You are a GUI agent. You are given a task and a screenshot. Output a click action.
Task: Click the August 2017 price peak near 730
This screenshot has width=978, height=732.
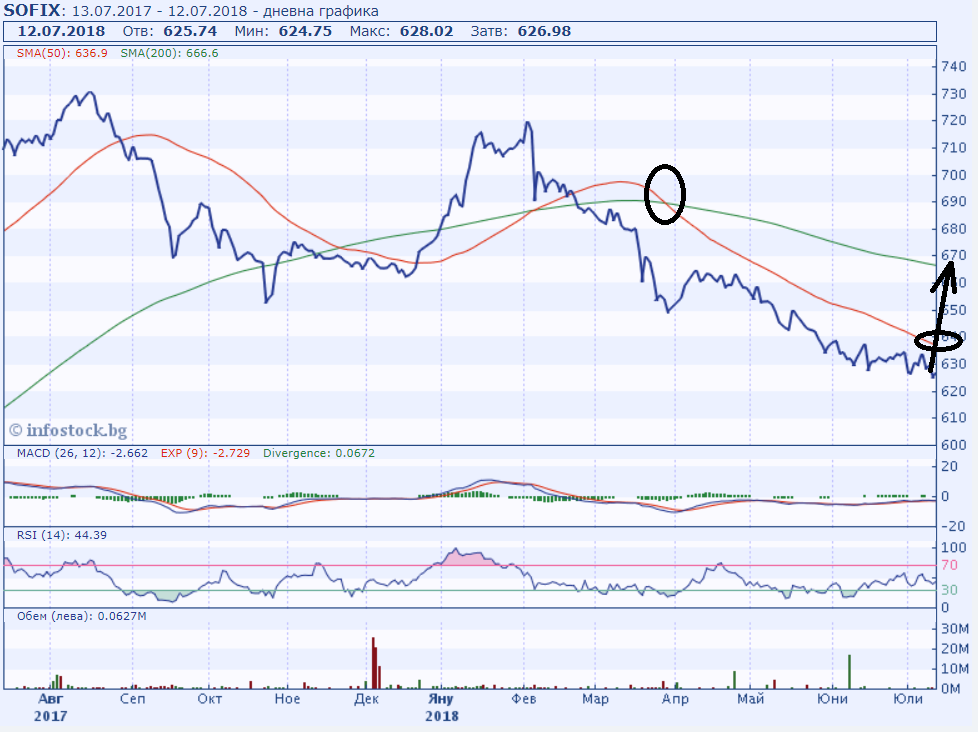tap(90, 93)
